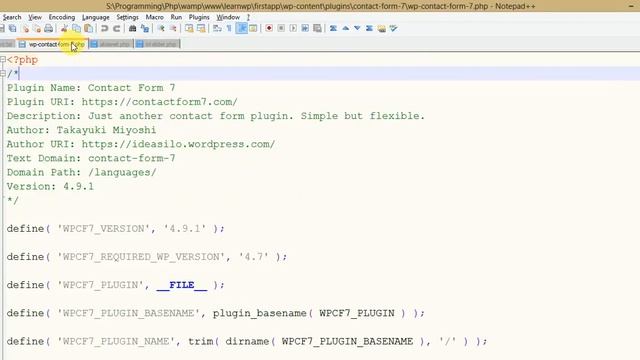
Task: Select the wp-contact-form-7.php tab
Action: [x=52, y=44]
